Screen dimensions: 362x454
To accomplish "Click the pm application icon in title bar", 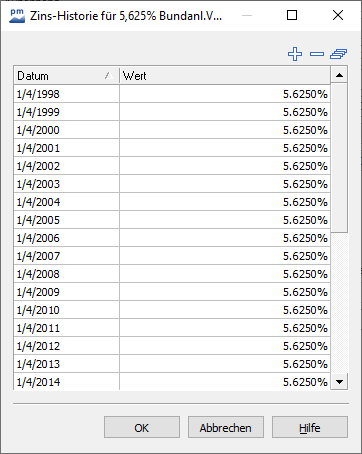I will click(17, 16).
